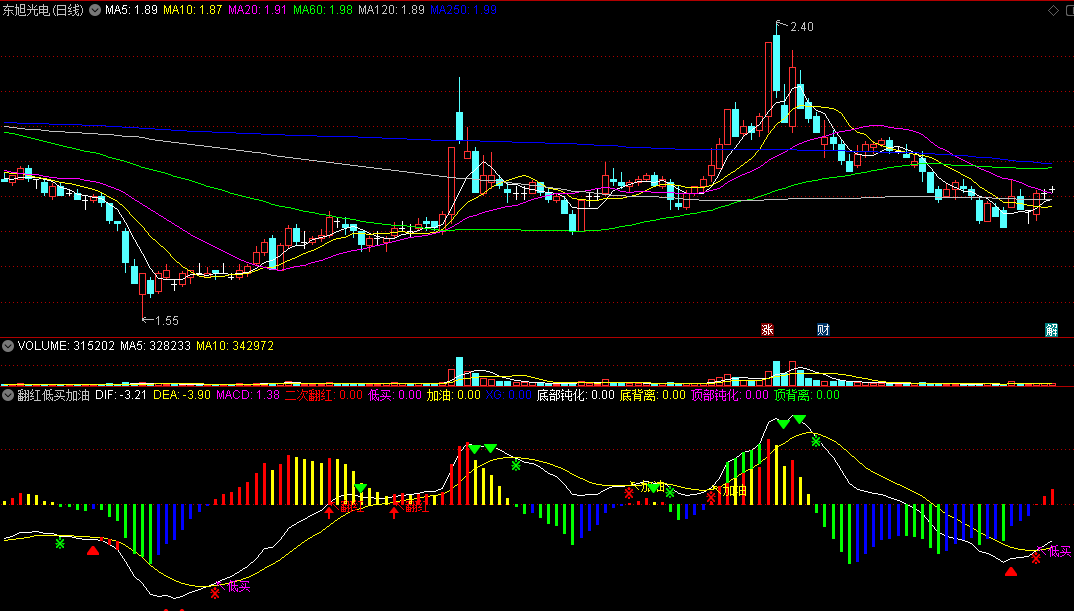
Task: Expand the VOLUME indicator dropdown
Action: pos(8,346)
